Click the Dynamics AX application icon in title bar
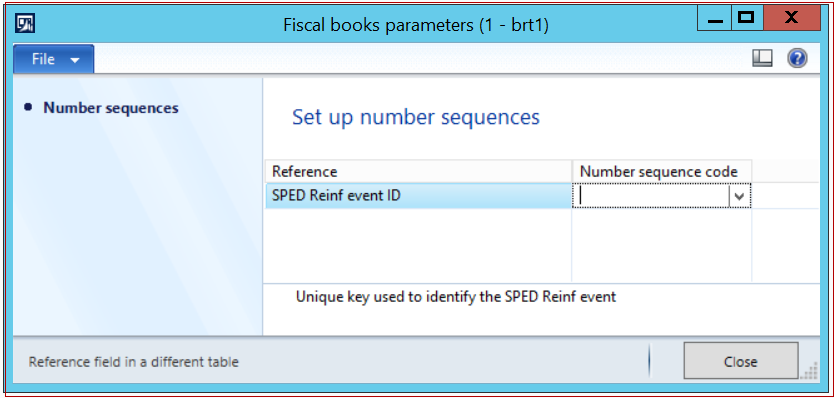The width and height of the screenshot is (834, 398). 25,23
